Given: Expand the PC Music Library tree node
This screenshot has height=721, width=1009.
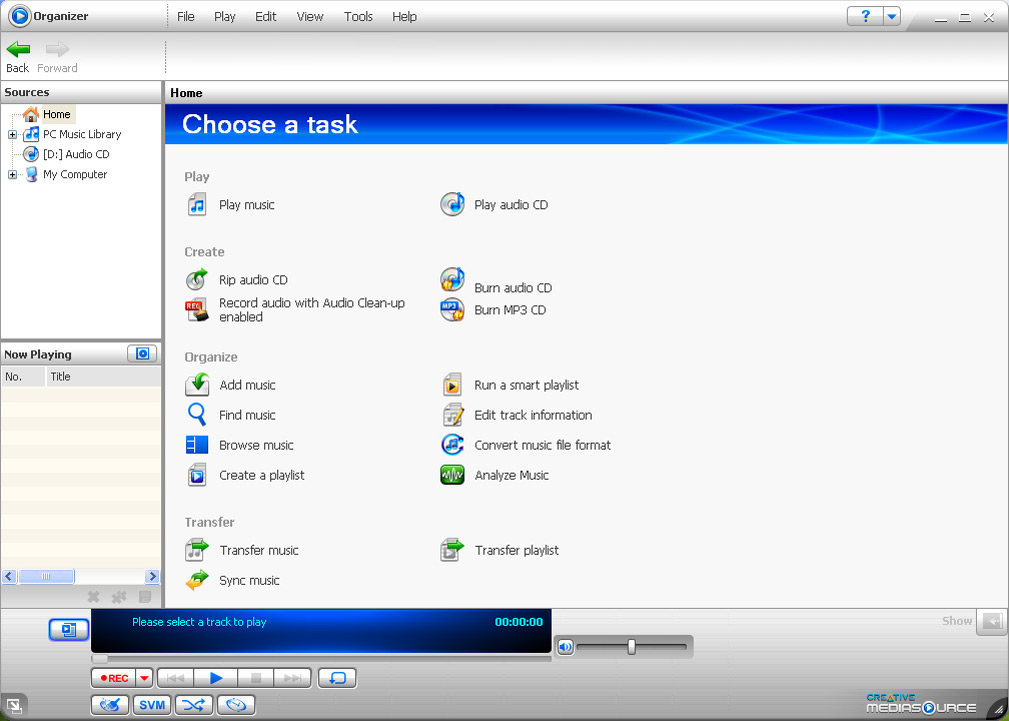Looking at the screenshot, I should click(12, 134).
